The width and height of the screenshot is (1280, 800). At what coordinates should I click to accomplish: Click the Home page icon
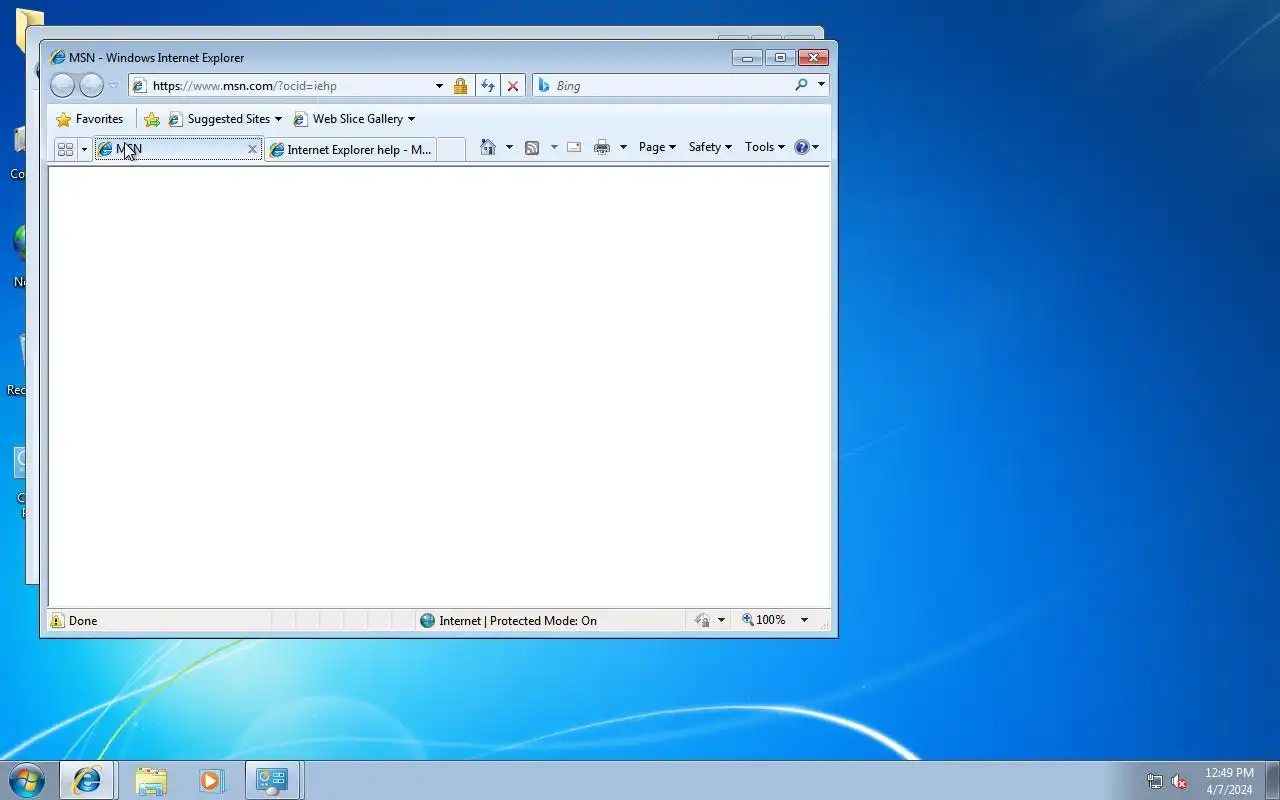point(488,147)
